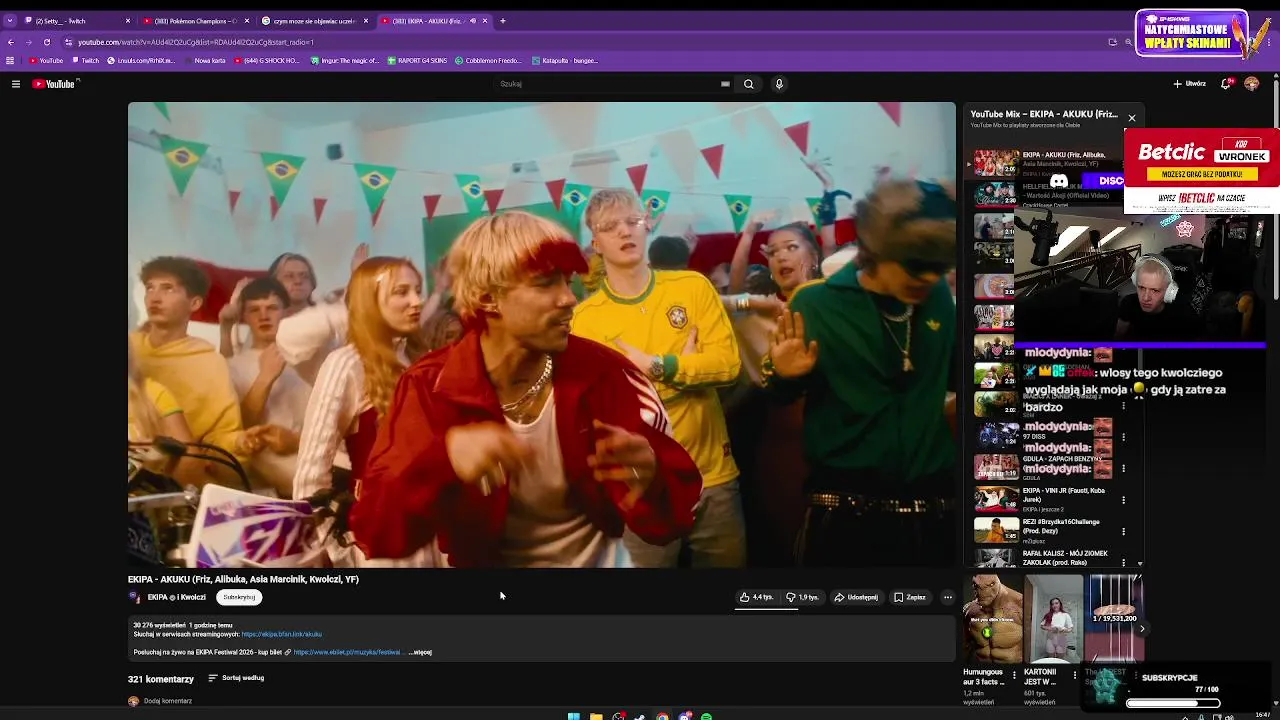Open the YouTube bookmark
This screenshot has height=720, width=1280.
[45, 61]
